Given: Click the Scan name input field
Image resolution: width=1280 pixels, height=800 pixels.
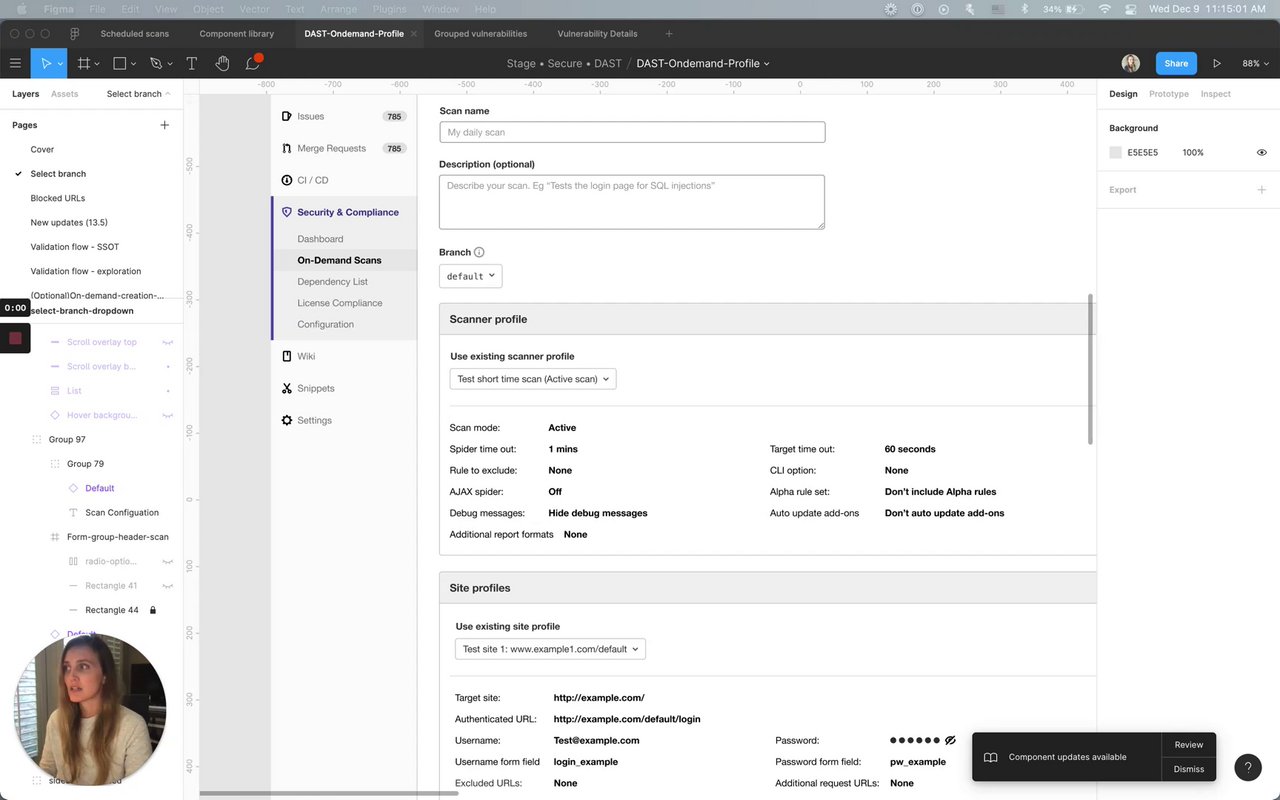Looking at the screenshot, I should click(x=632, y=132).
